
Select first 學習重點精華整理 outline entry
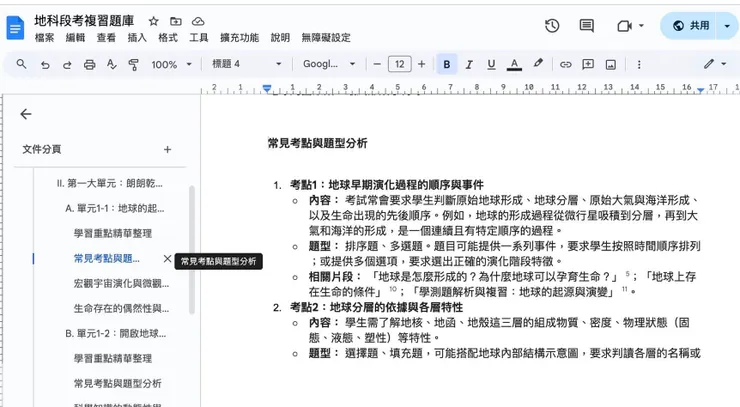(x=113, y=233)
